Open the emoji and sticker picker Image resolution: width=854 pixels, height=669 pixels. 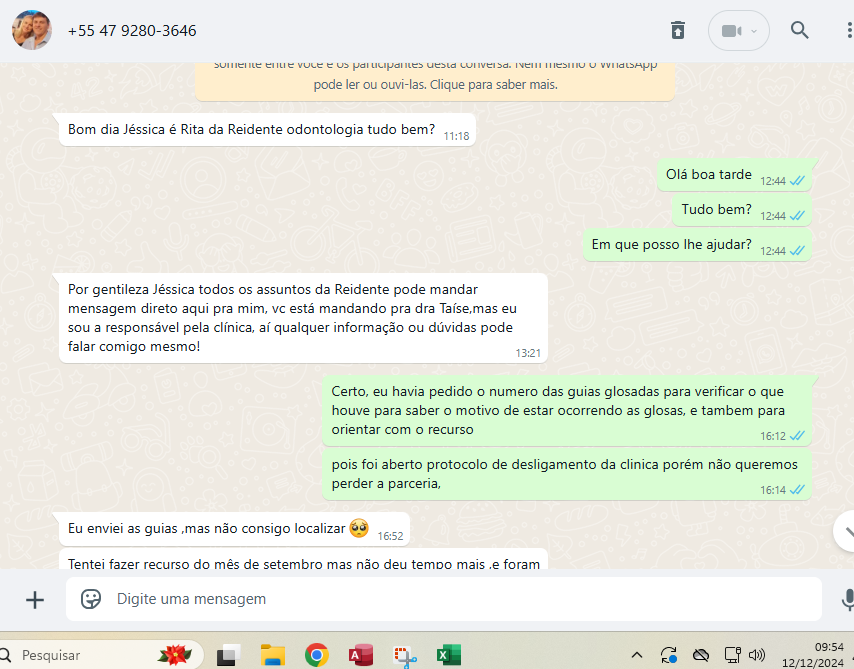pyautogui.click(x=91, y=599)
